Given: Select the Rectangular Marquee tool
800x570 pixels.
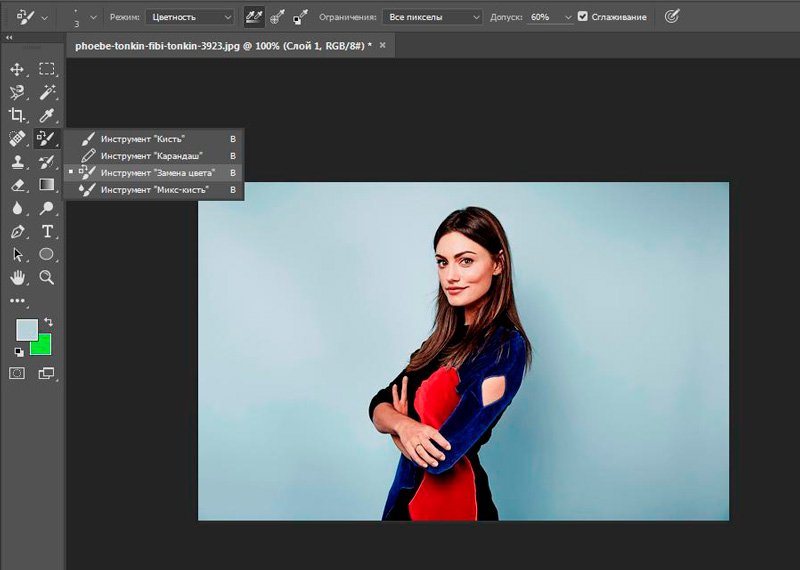Looking at the screenshot, I should pos(46,69).
